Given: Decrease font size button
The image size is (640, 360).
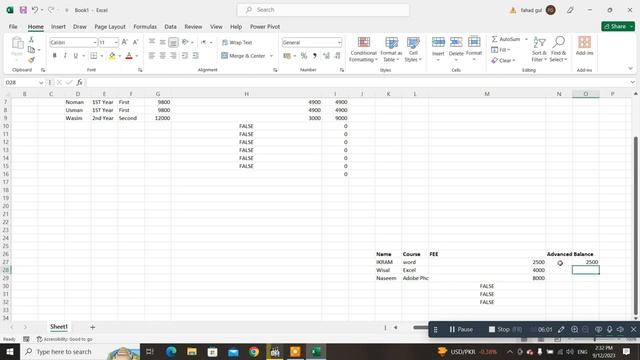Looking at the screenshot, I should [136, 42].
